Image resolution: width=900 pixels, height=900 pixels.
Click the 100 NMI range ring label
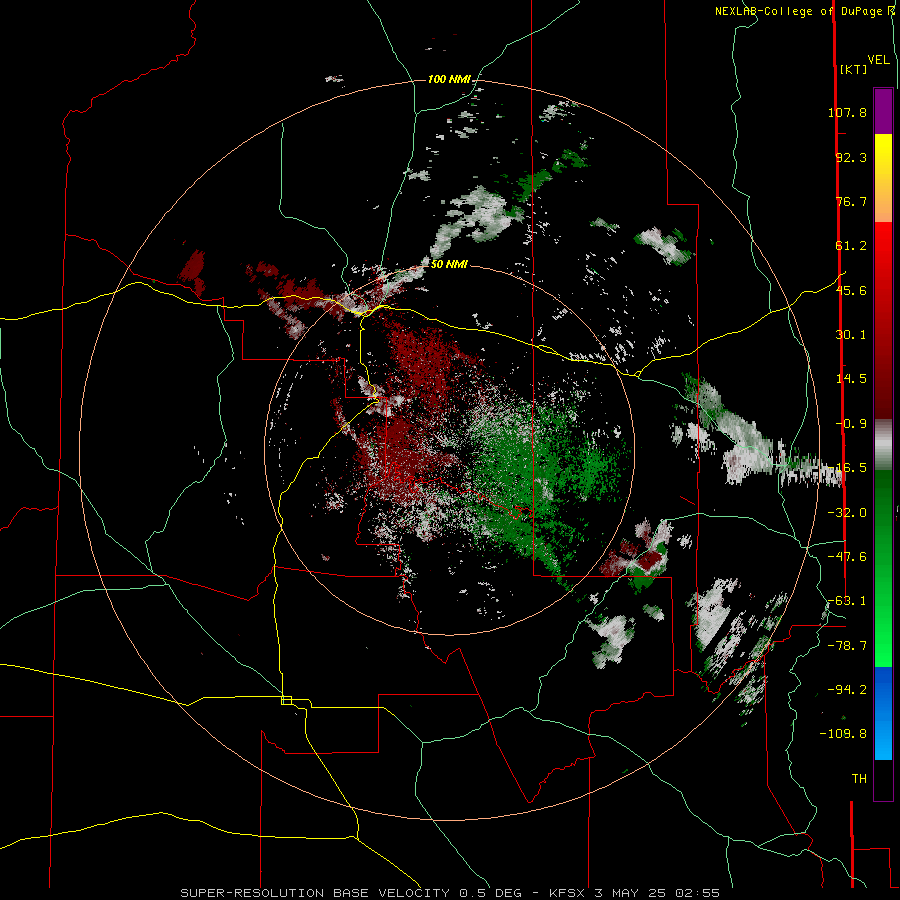point(449,79)
